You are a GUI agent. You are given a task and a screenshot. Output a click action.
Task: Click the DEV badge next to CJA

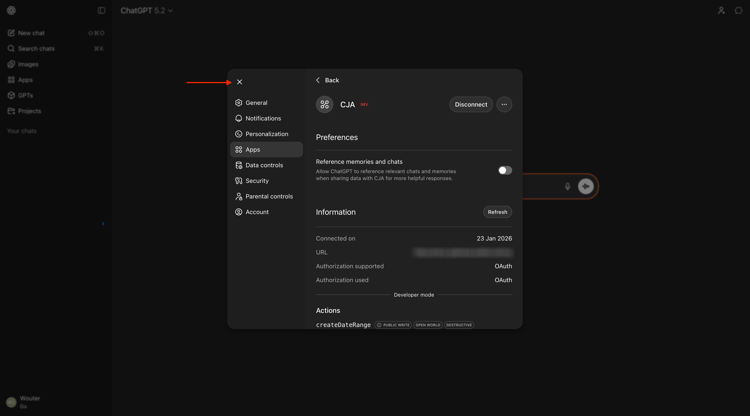(x=364, y=104)
